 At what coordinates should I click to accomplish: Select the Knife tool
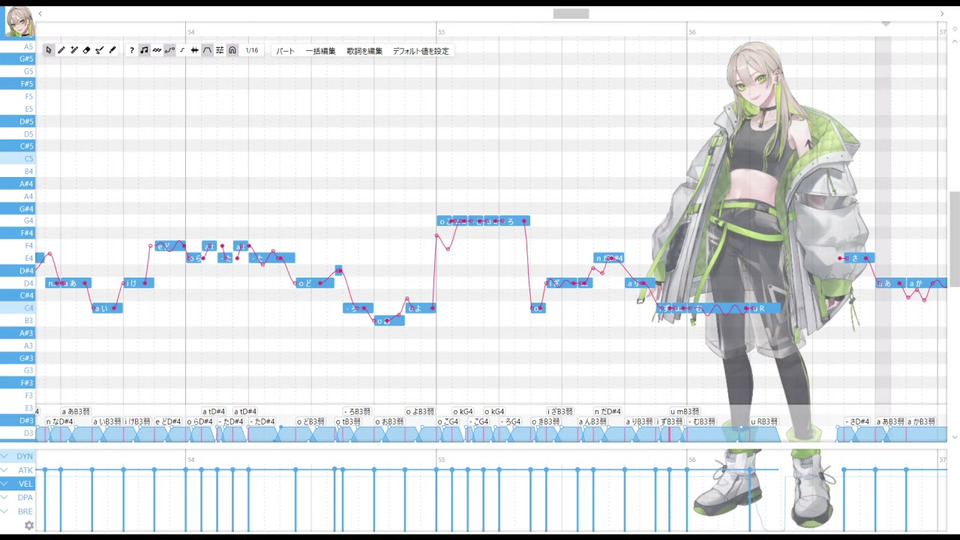tap(113, 50)
